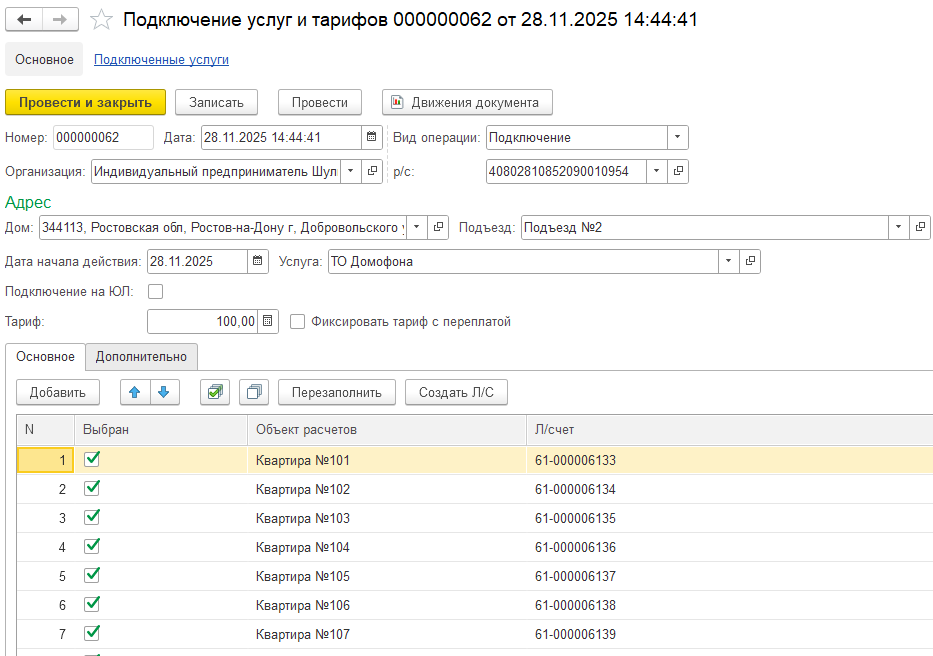
Task: Uncheck Выбран for Квартира №104
Action: (92, 546)
